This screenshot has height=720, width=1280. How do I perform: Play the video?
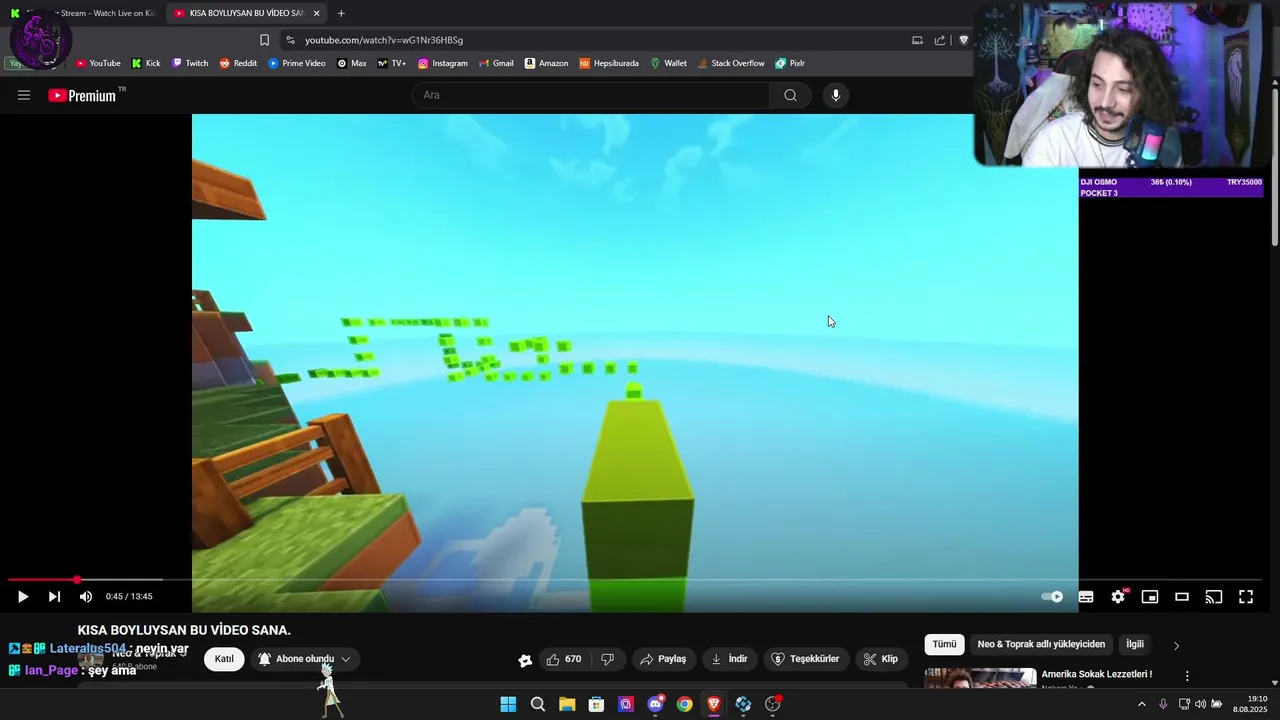click(x=22, y=597)
